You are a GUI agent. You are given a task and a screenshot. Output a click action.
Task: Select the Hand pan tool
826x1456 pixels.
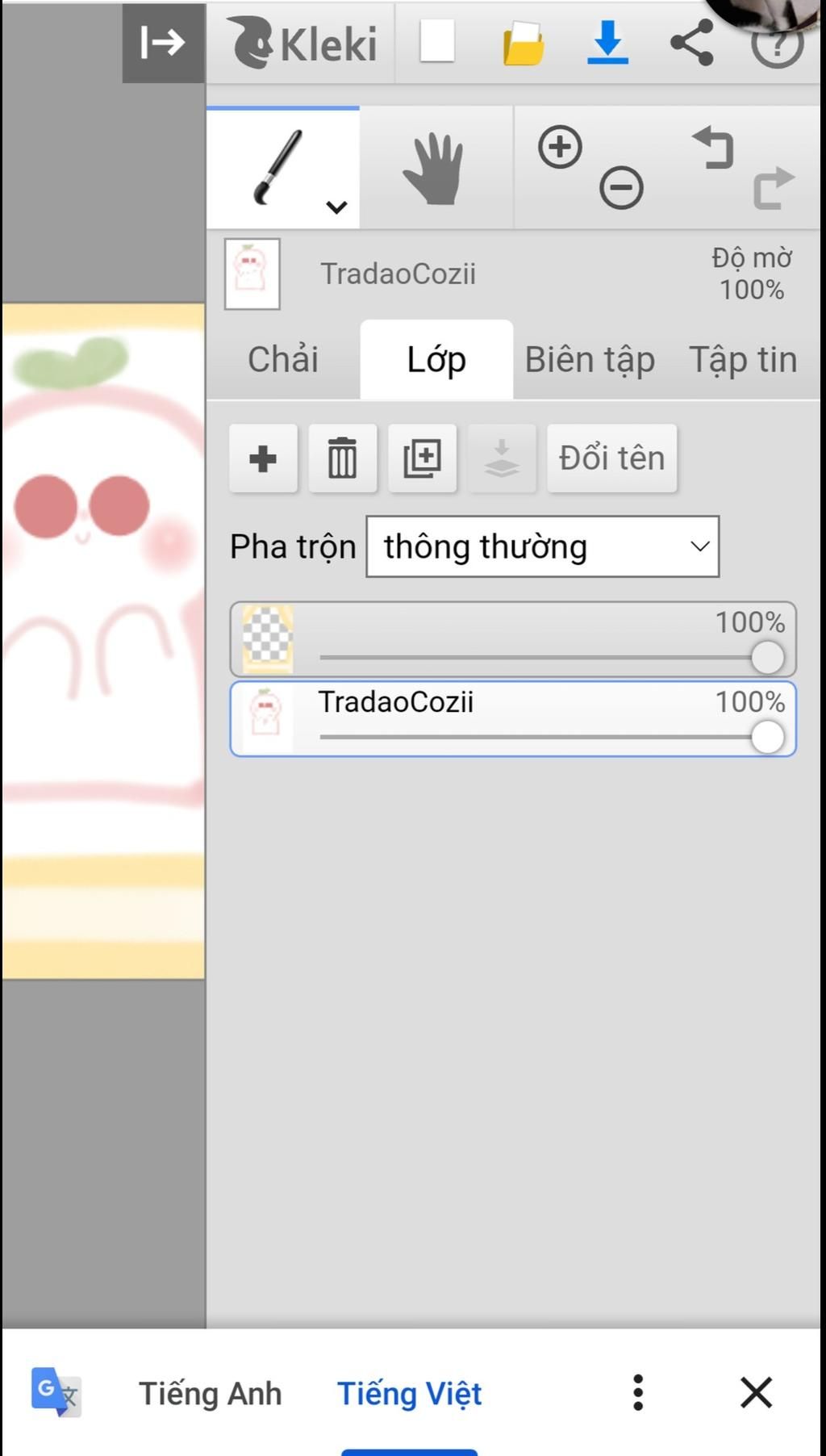(x=435, y=169)
